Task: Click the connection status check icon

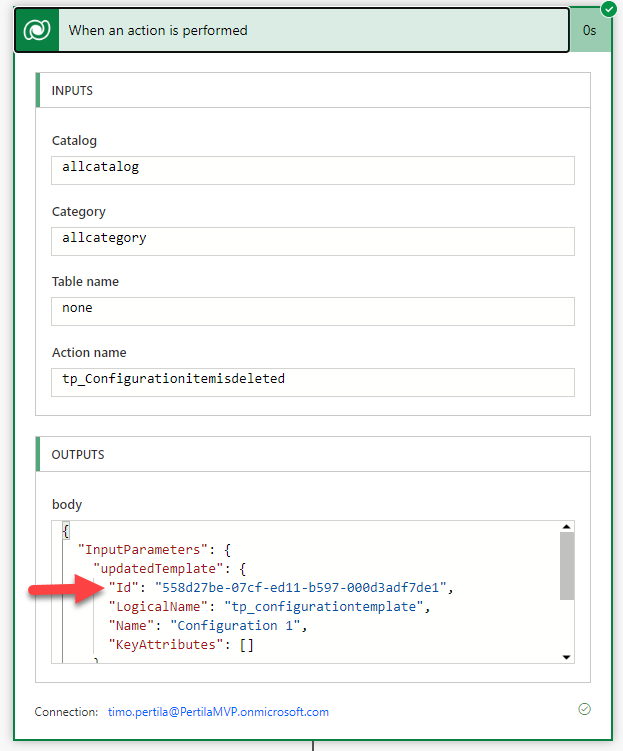Action: [x=584, y=709]
